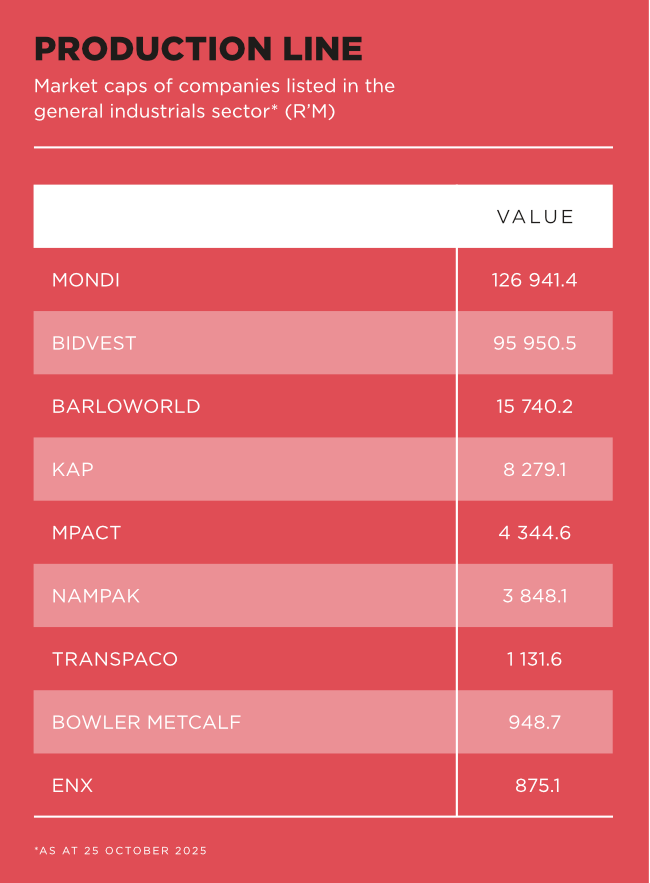The width and height of the screenshot is (650, 883).
Task: Click the BARLOWORLD company name
Action: 126,406
